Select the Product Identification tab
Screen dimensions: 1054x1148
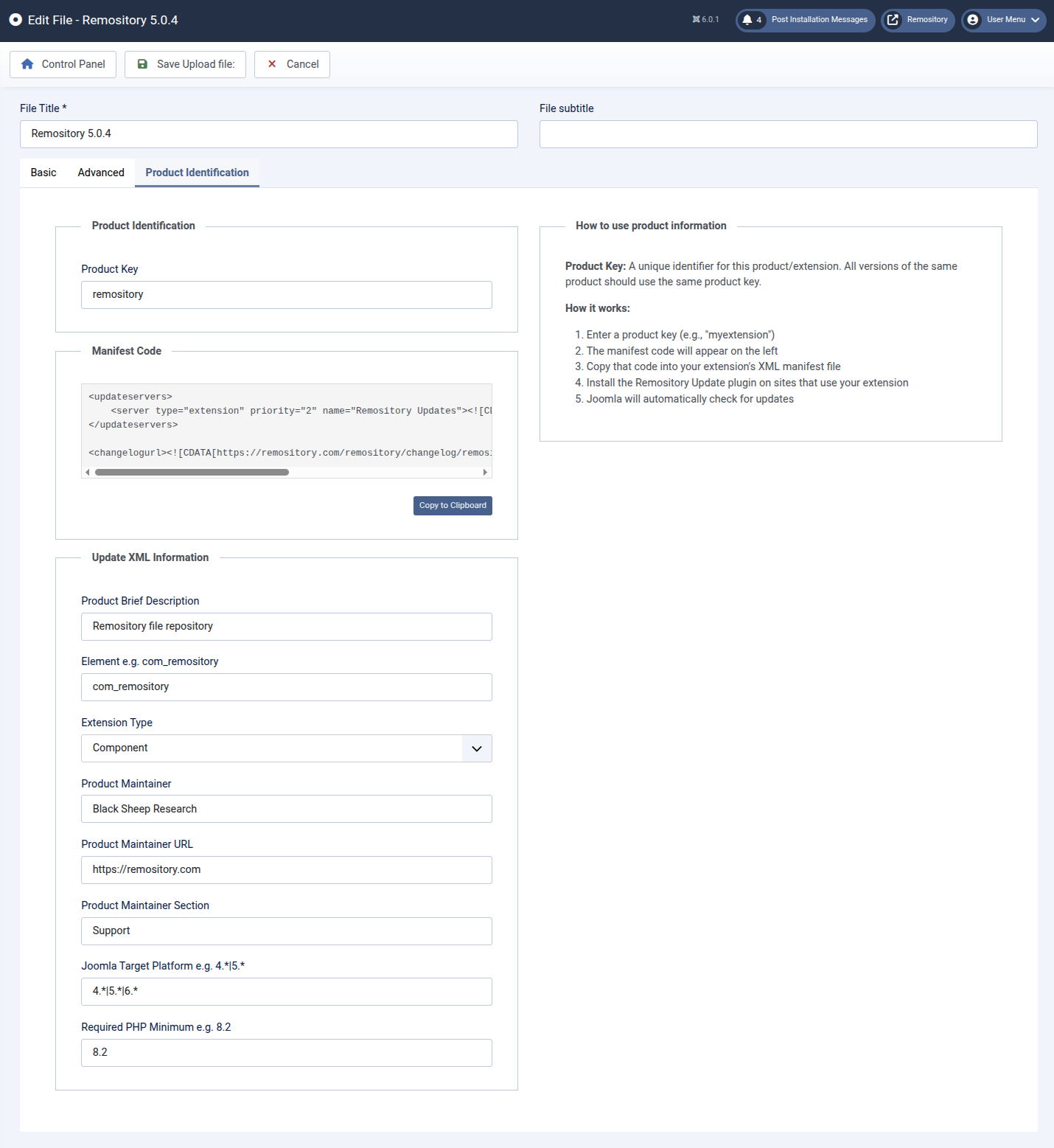click(x=197, y=173)
